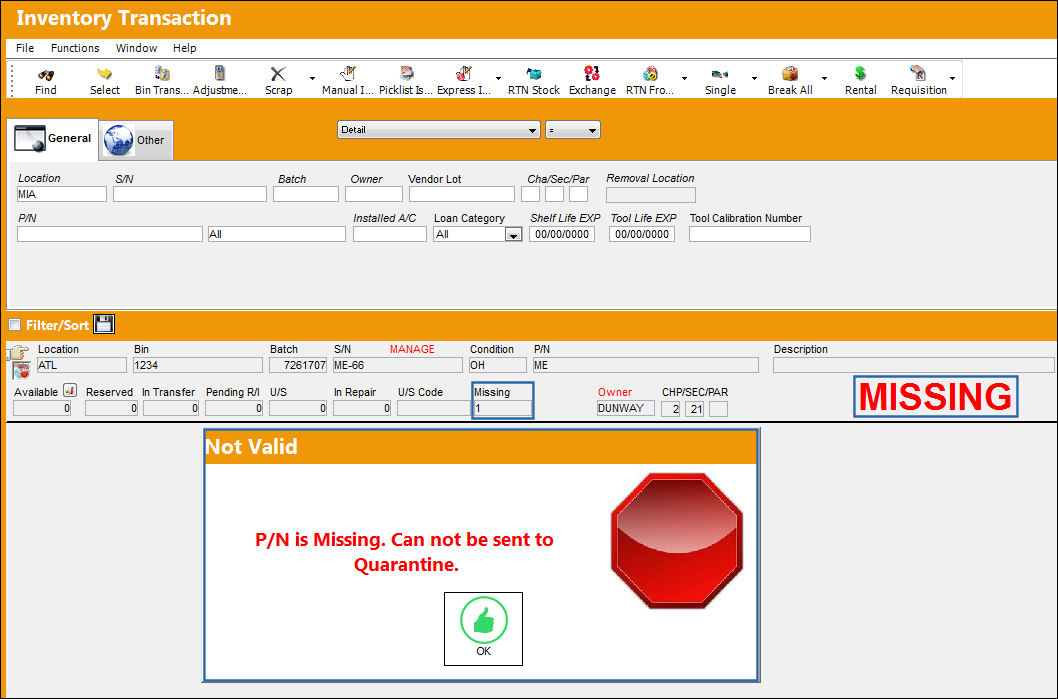Click the Tool Calibration Number field
The height and width of the screenshot is (699, 1058).
(750, 234)
